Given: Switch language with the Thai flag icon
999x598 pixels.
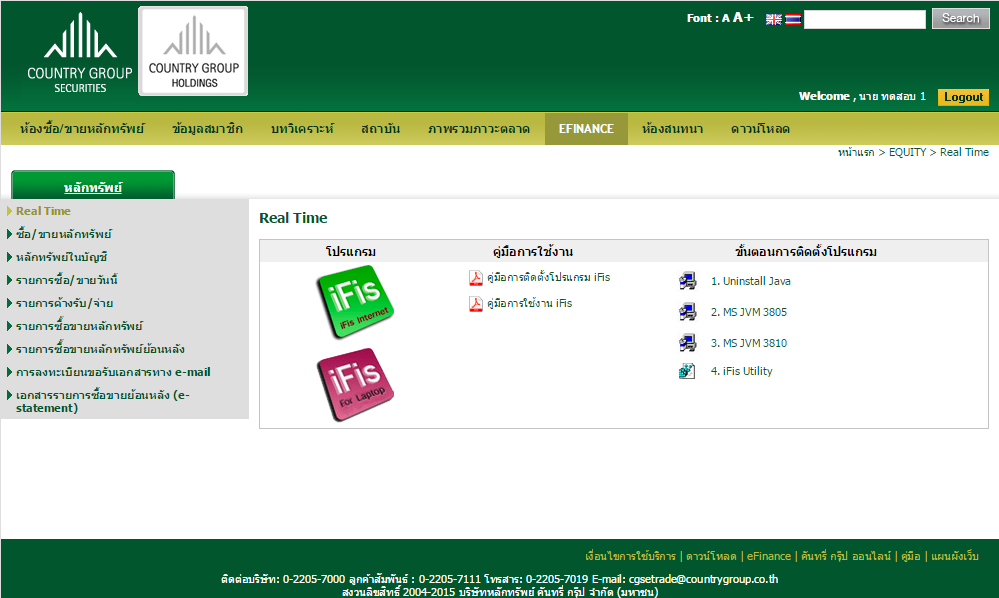Looking at the screenshot, I should point(793,19).
